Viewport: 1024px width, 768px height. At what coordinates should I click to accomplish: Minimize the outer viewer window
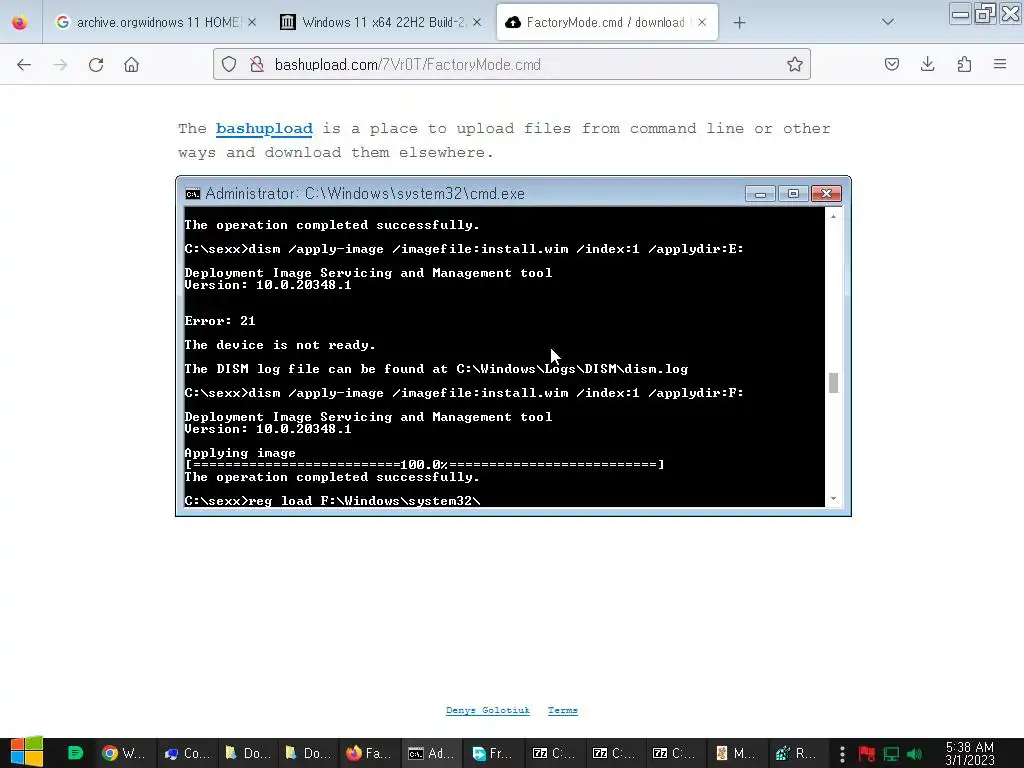(x=960, y=14)
